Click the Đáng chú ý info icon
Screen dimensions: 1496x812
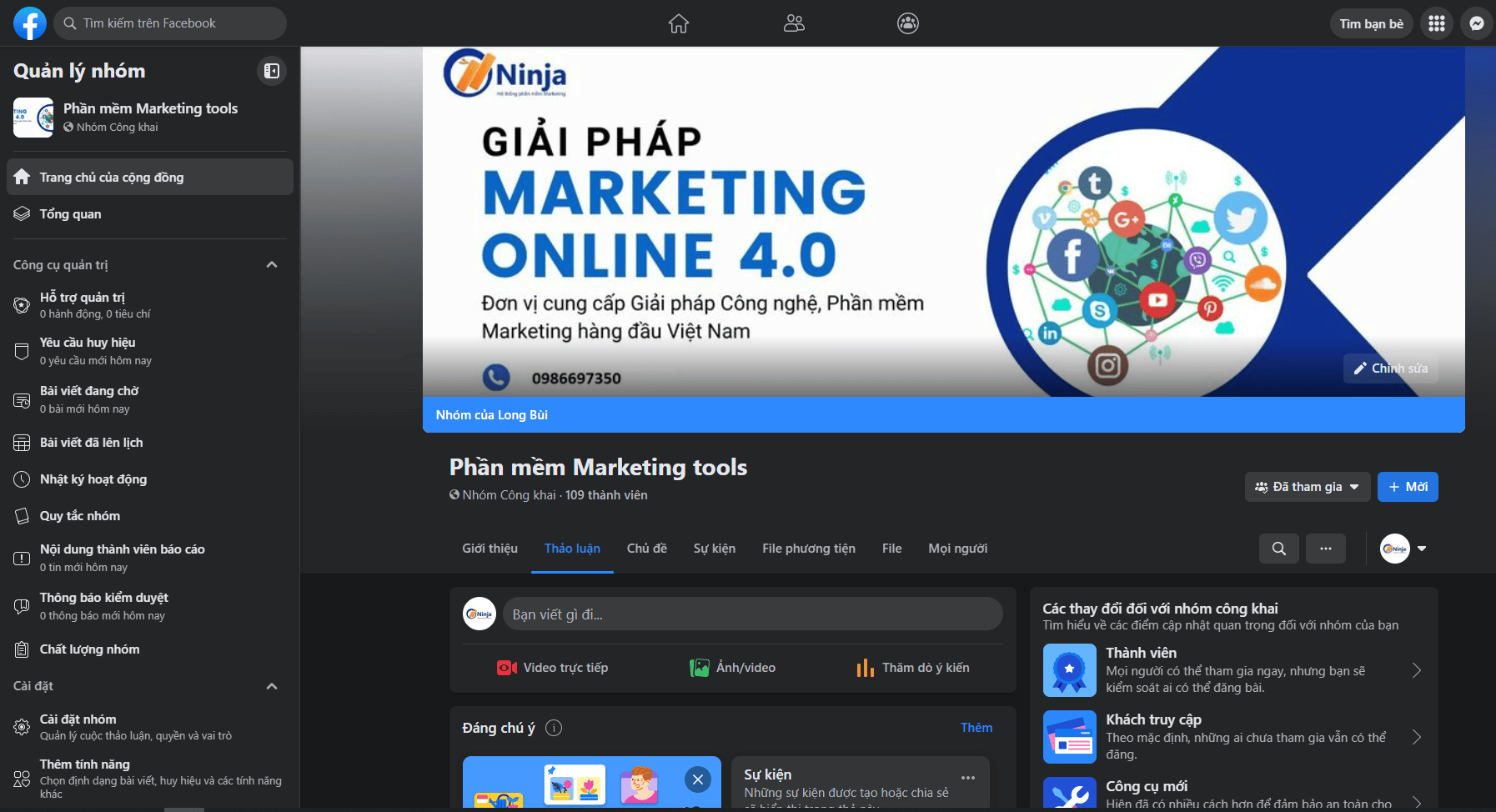click(554, 728)
